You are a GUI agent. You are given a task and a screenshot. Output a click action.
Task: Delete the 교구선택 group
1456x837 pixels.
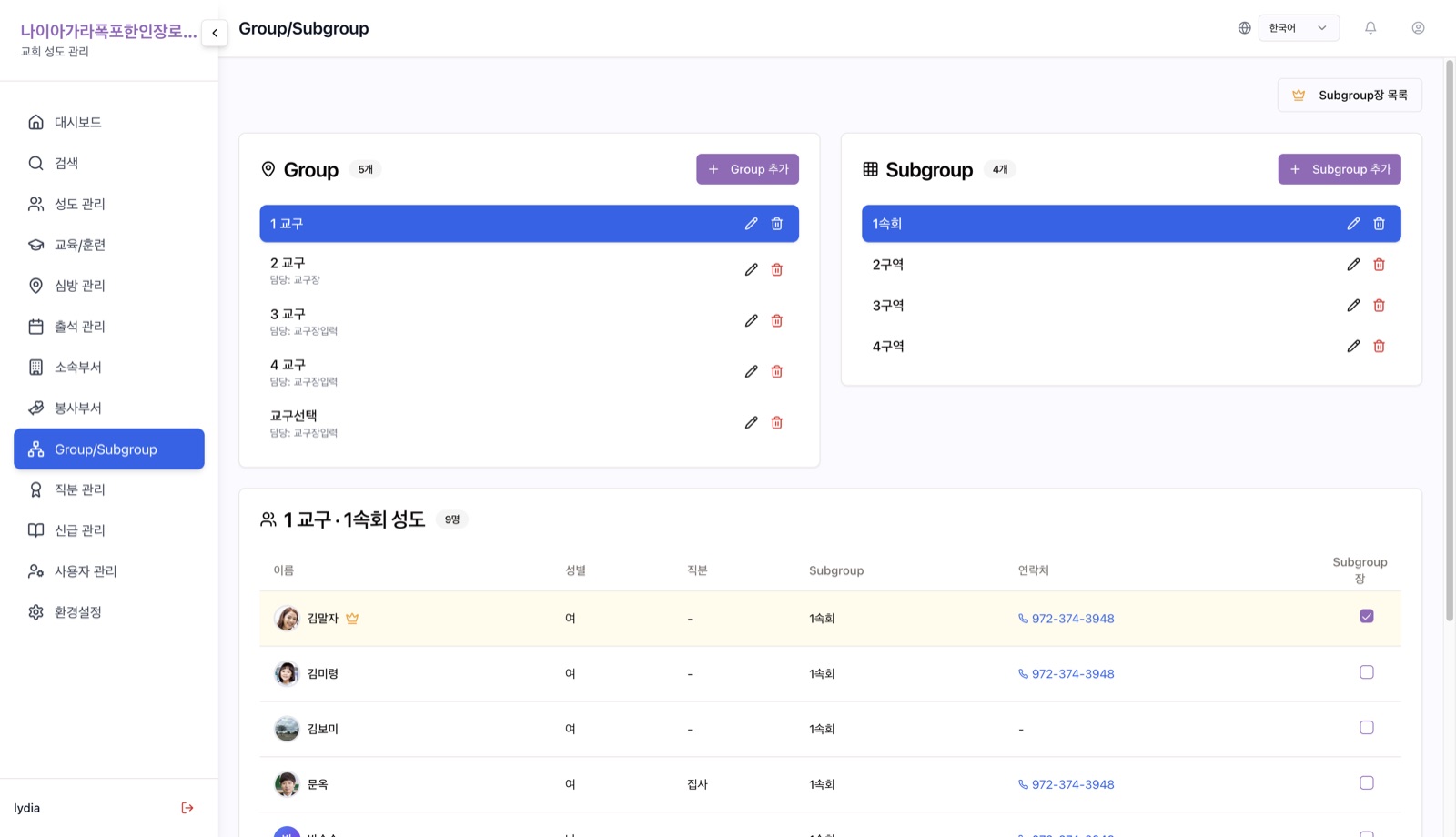777,422
